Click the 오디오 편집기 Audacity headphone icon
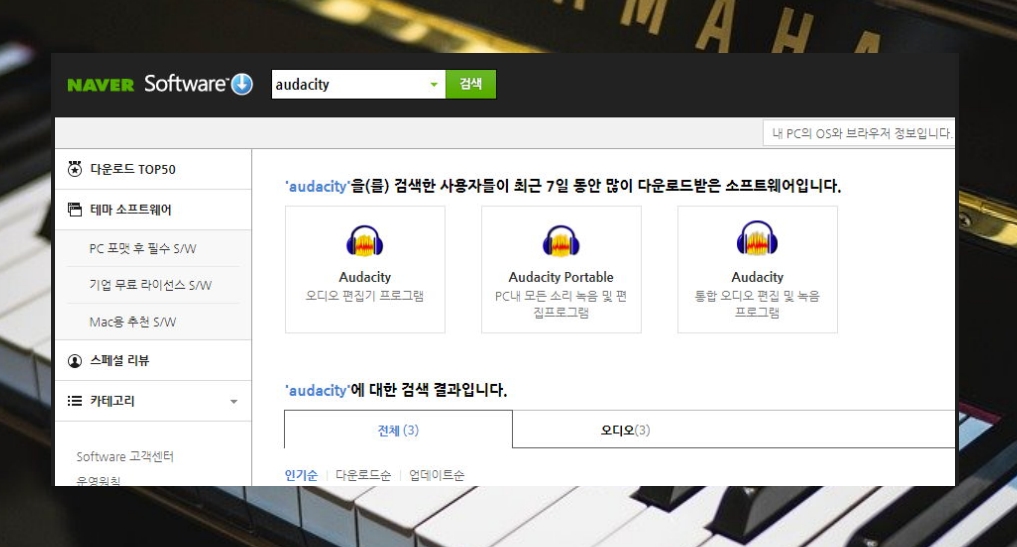Image resolution: width=1017 pixels, height=547 pixels. pos(365,241)
